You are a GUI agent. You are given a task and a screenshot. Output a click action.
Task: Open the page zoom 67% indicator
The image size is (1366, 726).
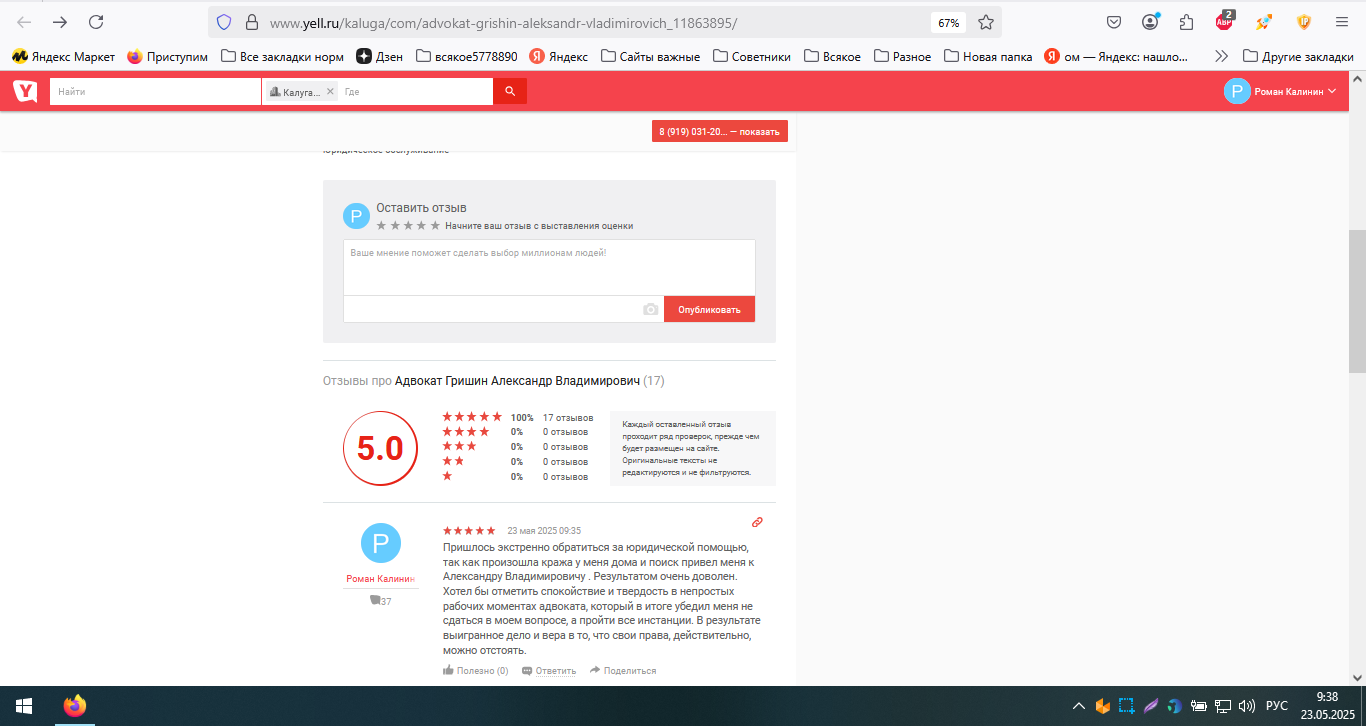[x=947, y=22]
